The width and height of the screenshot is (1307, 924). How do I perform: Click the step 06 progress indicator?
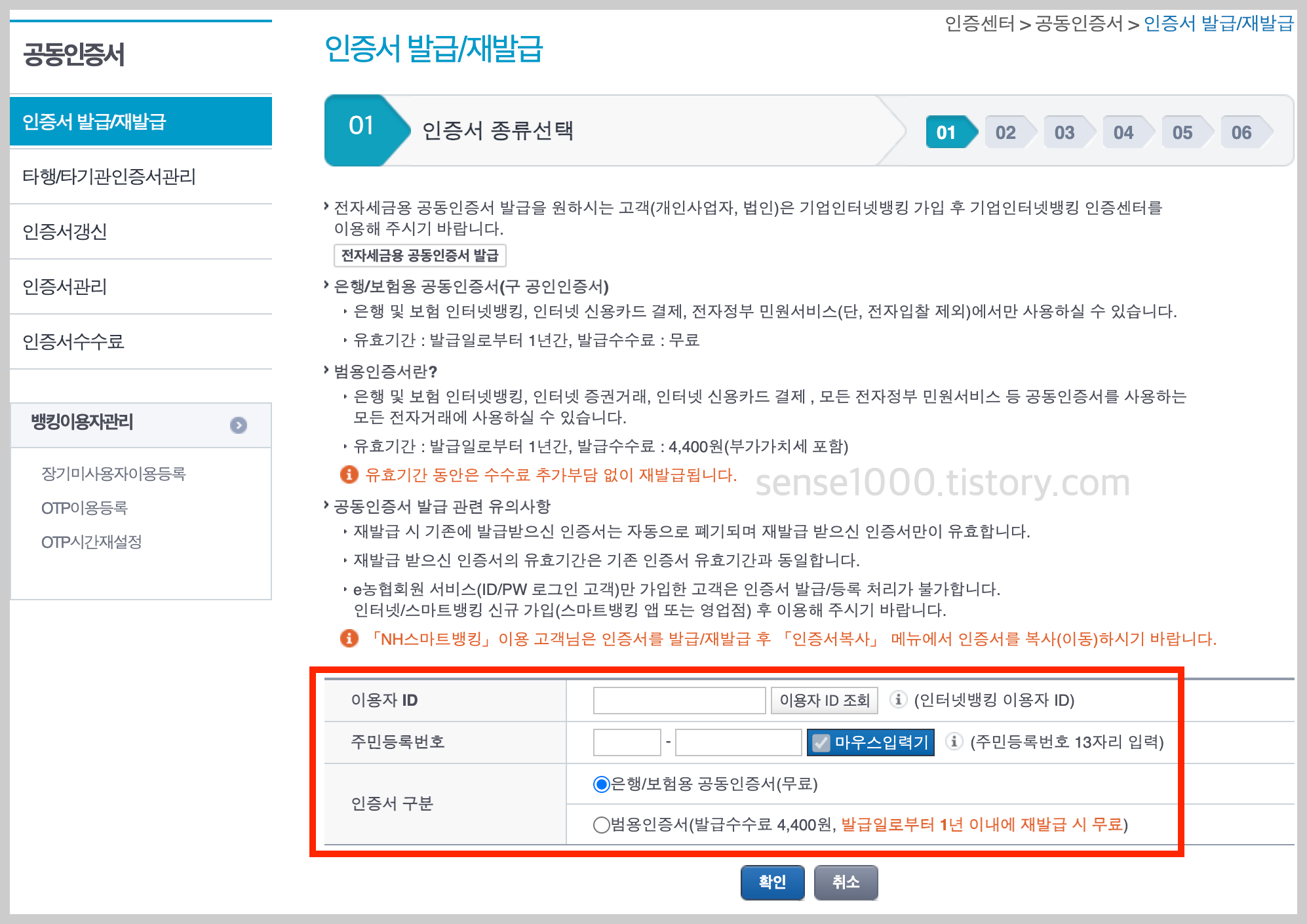1241,132
